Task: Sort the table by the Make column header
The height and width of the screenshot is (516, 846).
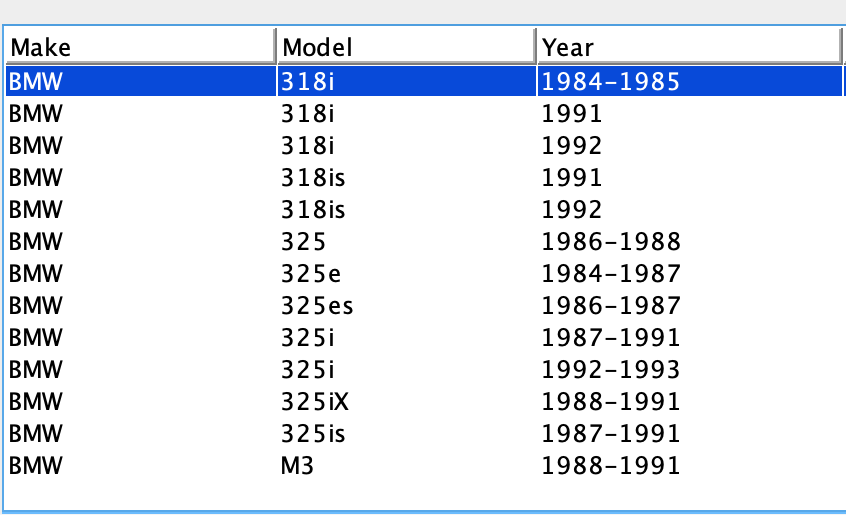Action: pos(140,47)
